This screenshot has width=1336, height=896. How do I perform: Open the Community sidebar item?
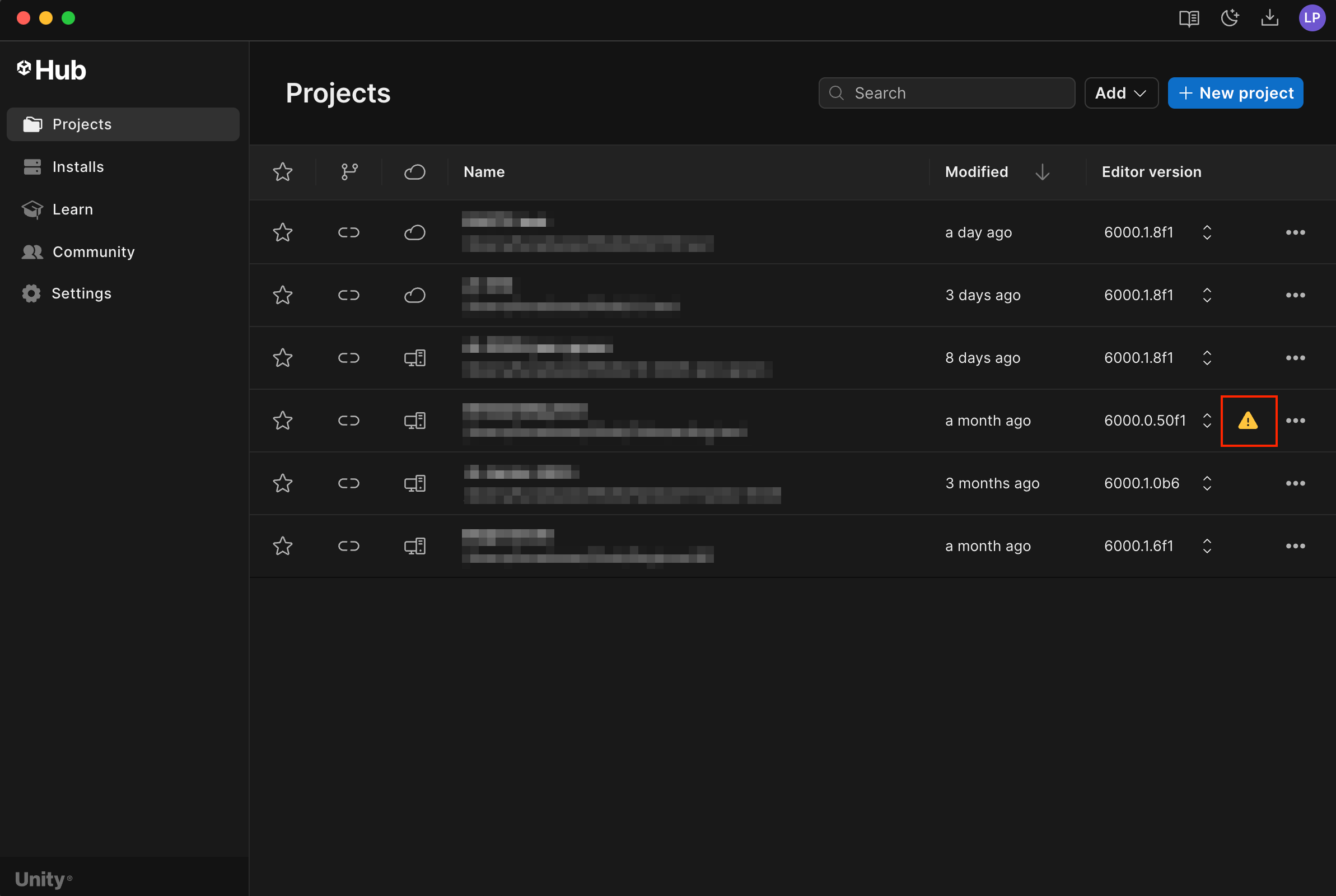pyautogui.click(x=93, y=252)
